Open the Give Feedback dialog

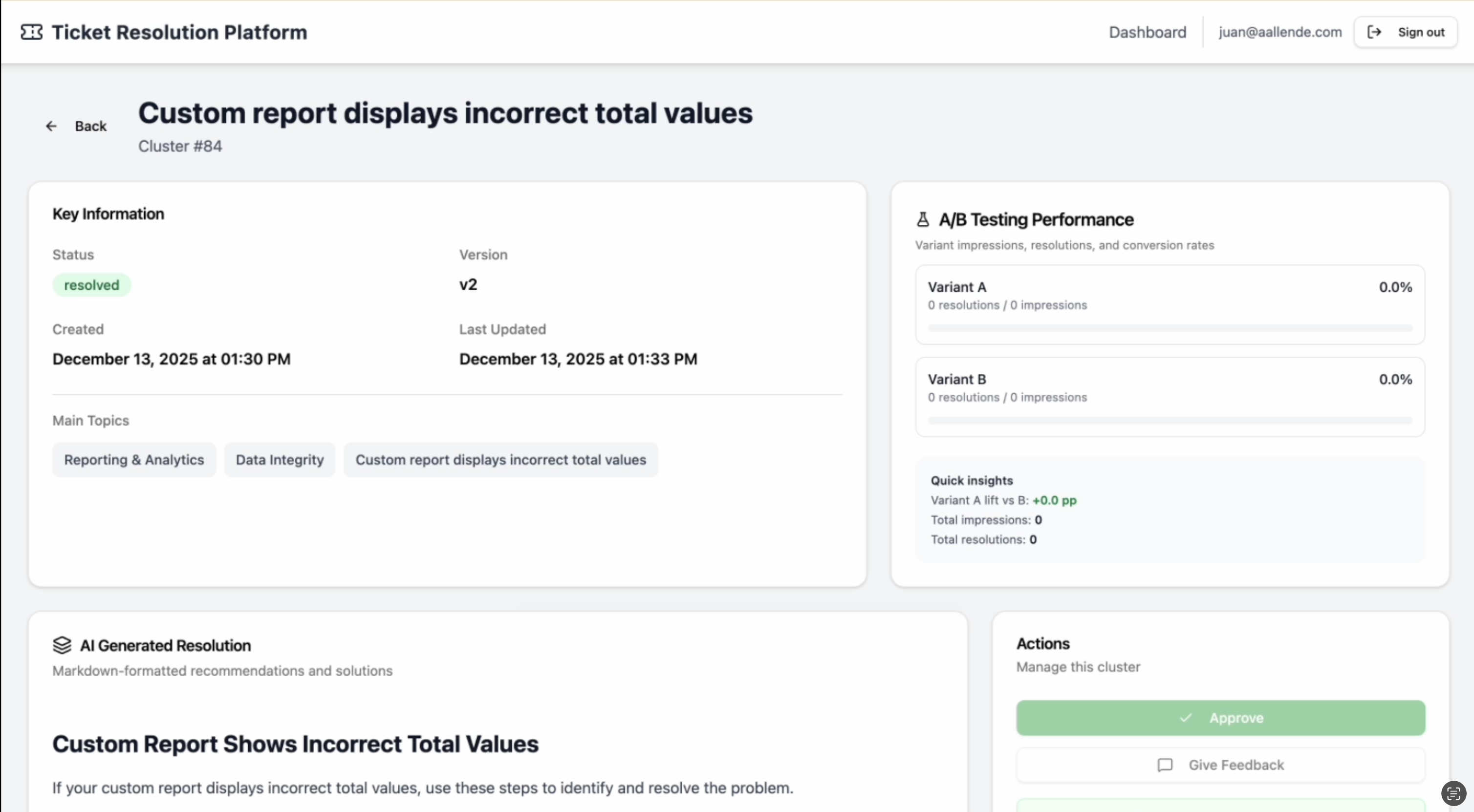point(1220,765)
